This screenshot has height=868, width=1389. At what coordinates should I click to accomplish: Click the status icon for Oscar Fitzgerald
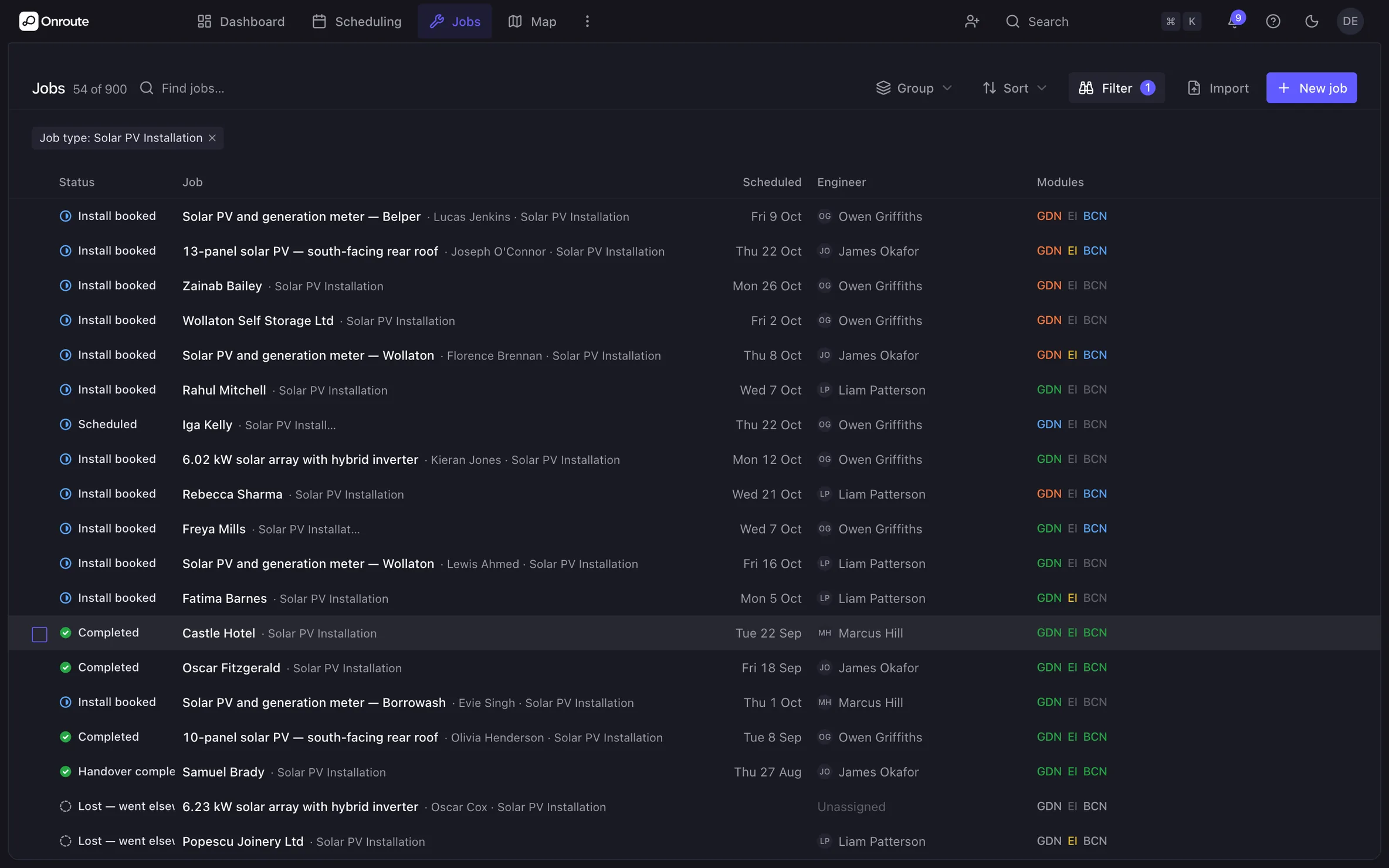coord(66,667)
